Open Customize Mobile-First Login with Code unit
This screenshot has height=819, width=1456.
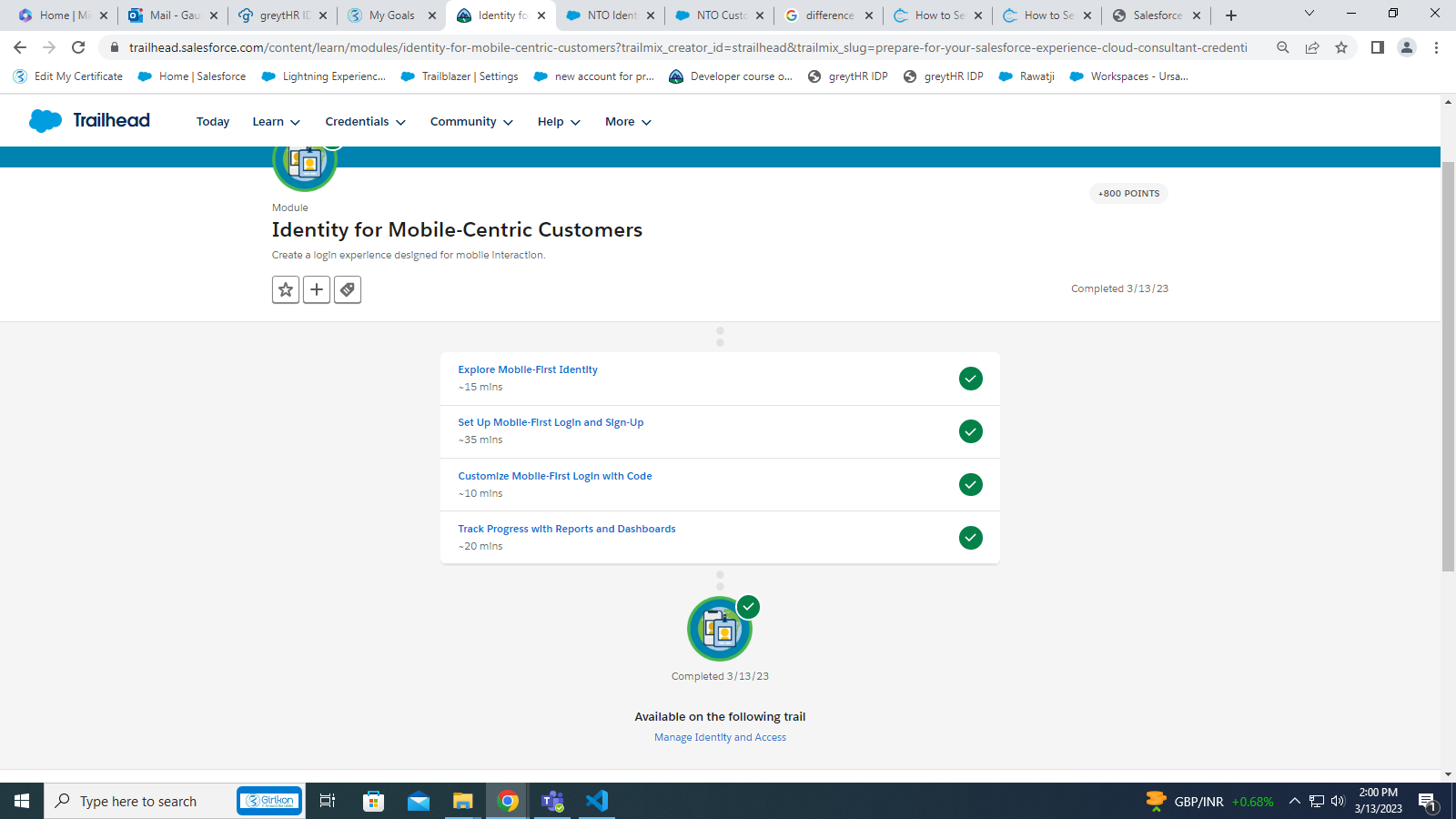[x=555, y=476]
